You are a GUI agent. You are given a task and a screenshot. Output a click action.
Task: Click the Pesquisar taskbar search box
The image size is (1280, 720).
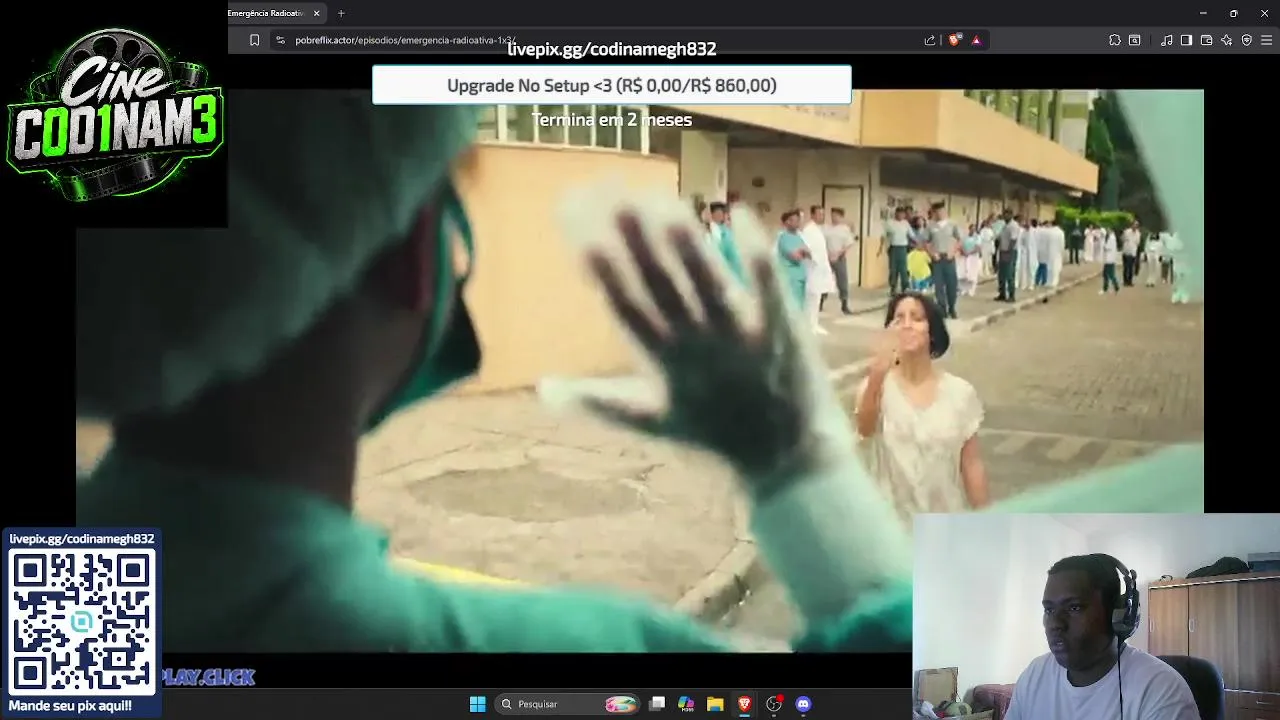click(567, 704)
